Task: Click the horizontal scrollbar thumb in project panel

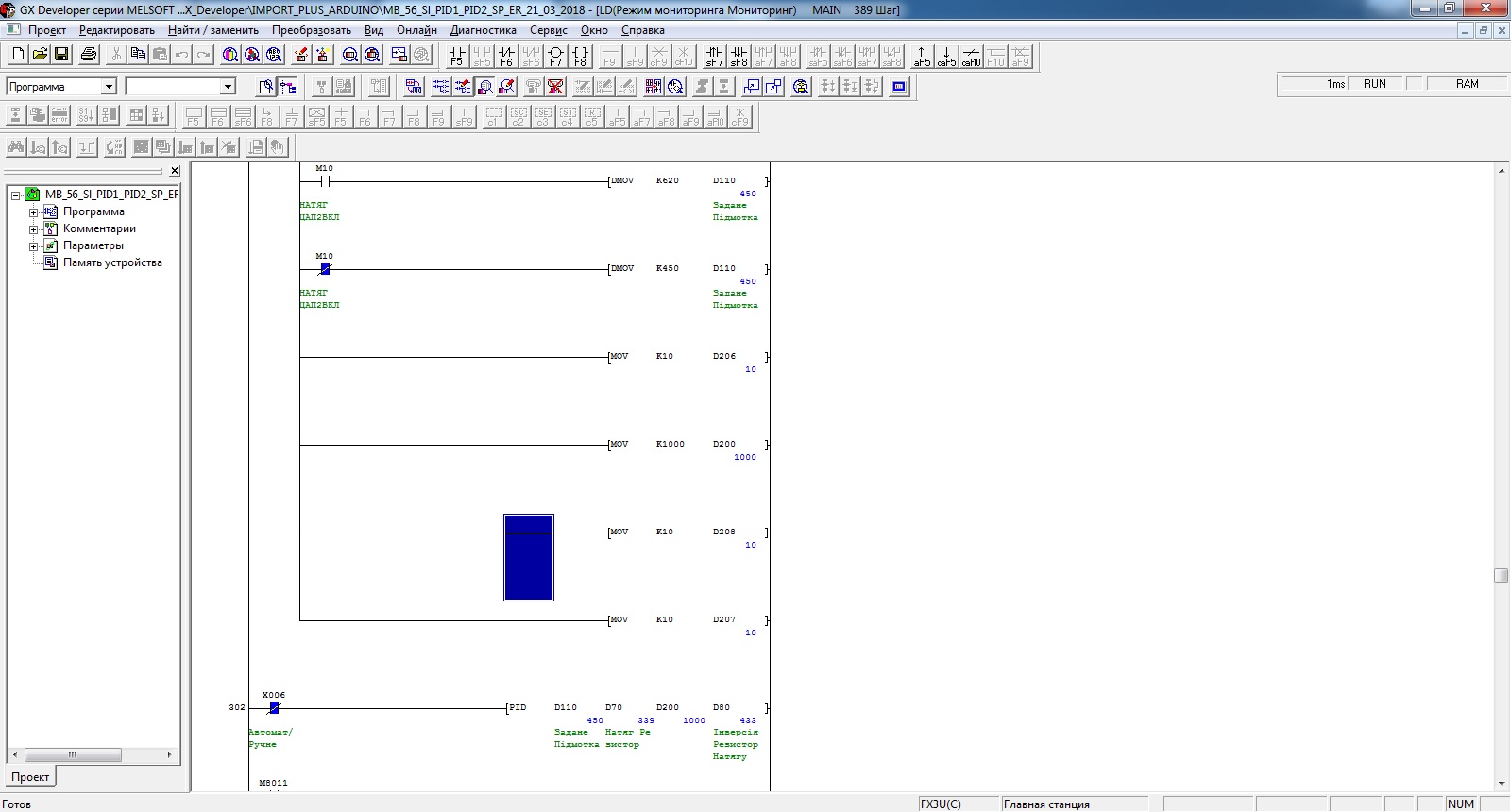Action: tap(73, 754)
